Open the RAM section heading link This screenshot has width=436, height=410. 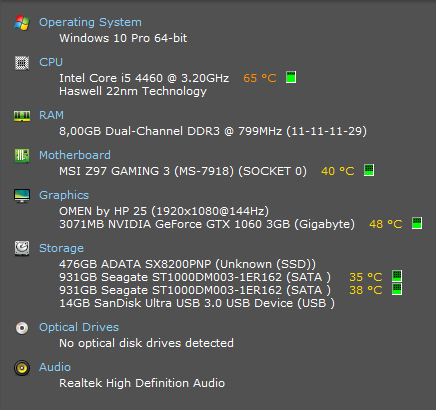(x=51, y=115)
